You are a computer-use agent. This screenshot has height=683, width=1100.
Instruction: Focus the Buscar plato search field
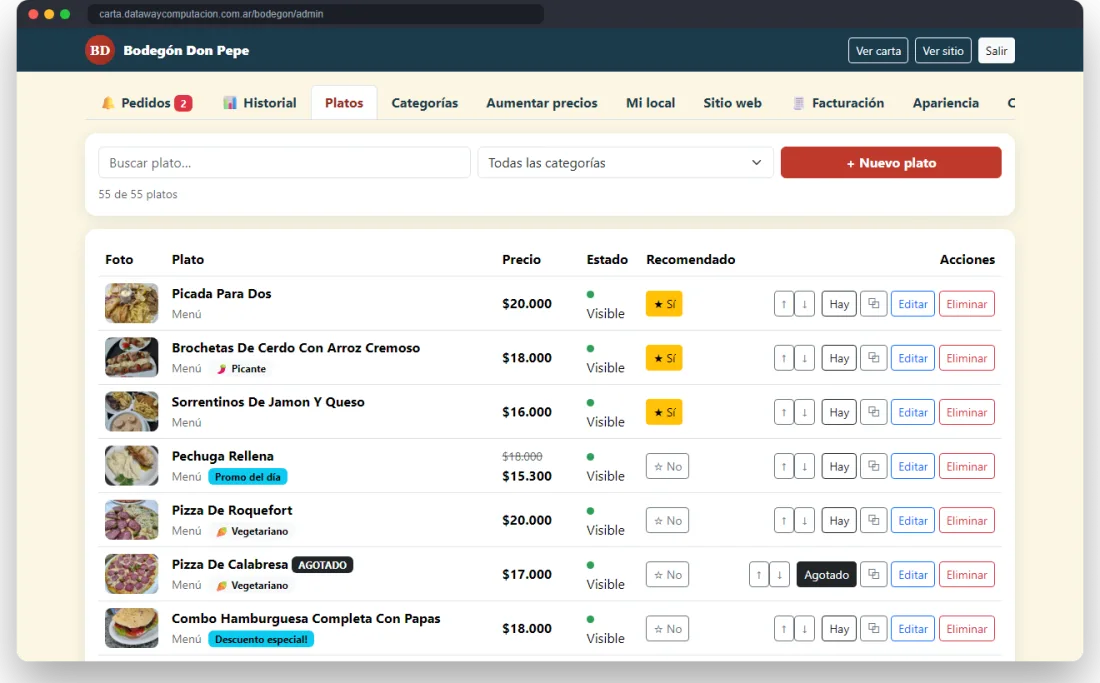click(x=284, y=163)
